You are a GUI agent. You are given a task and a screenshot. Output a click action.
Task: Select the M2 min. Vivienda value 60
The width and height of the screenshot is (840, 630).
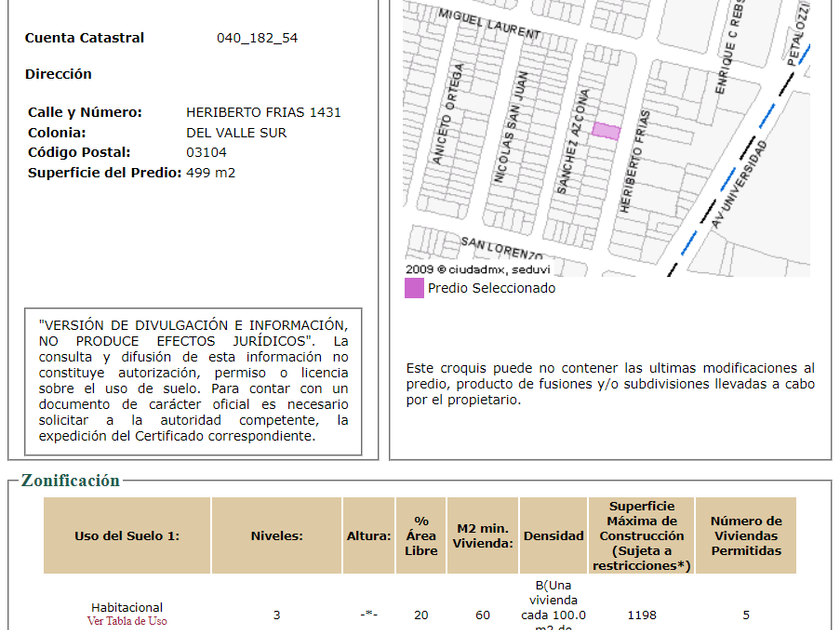point(483,615)
